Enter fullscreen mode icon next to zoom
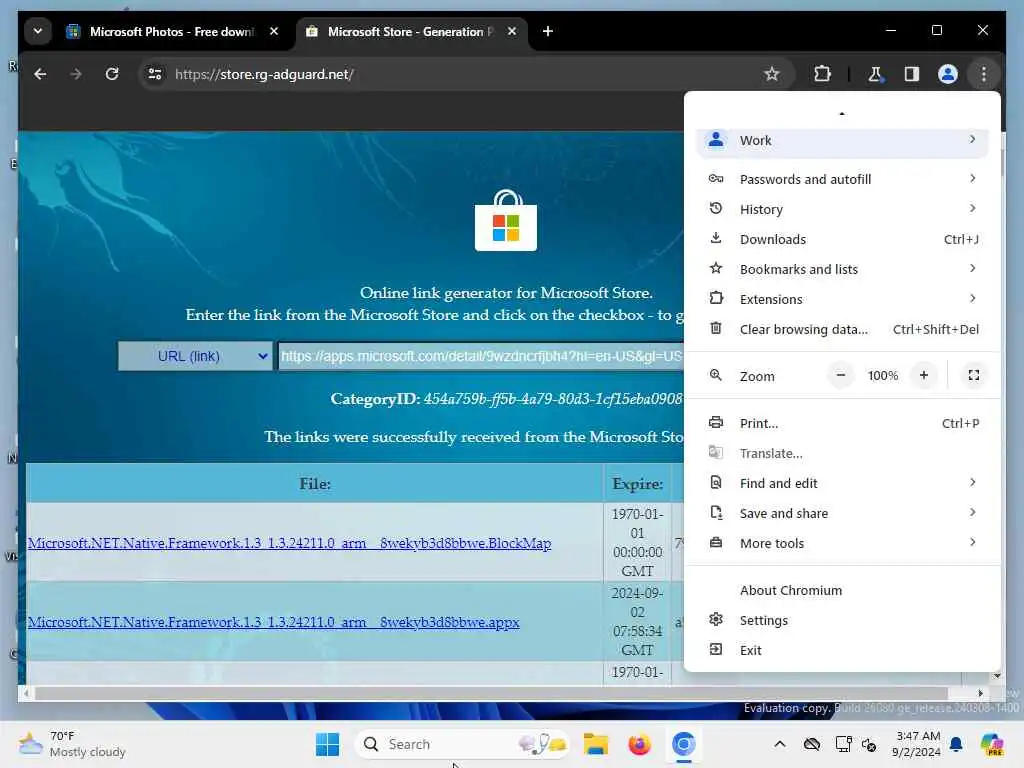Viewport: 1024px width, 768px height. coord(973,376)
